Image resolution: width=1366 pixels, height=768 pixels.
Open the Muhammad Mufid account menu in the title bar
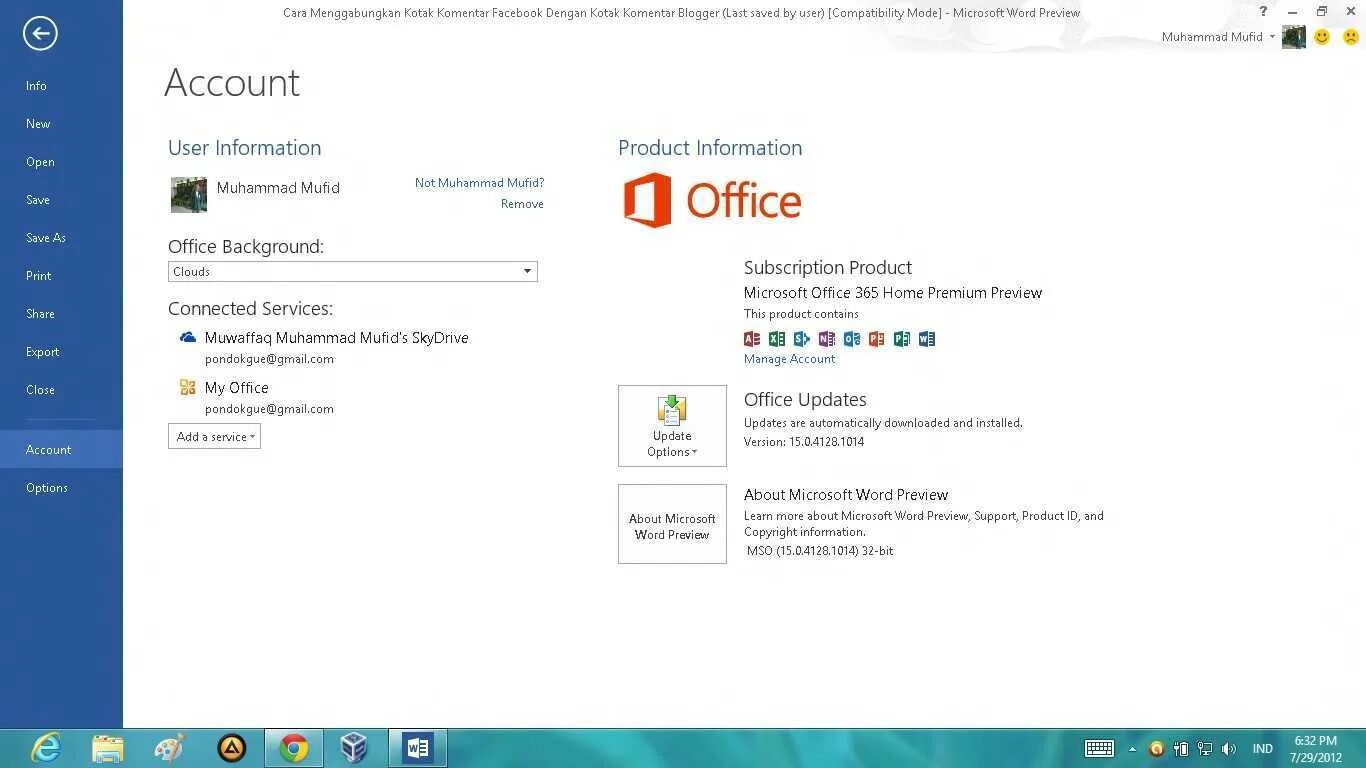1218,37
